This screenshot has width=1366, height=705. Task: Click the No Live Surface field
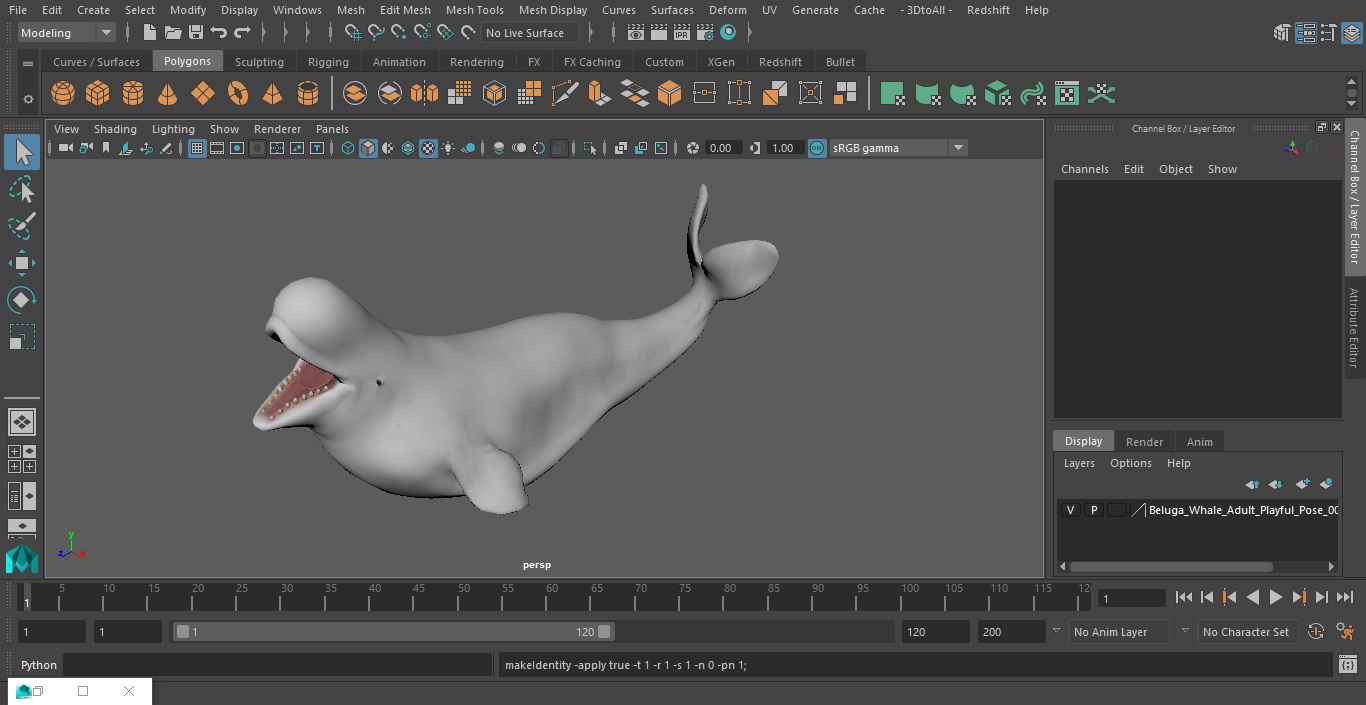[530, 33]
